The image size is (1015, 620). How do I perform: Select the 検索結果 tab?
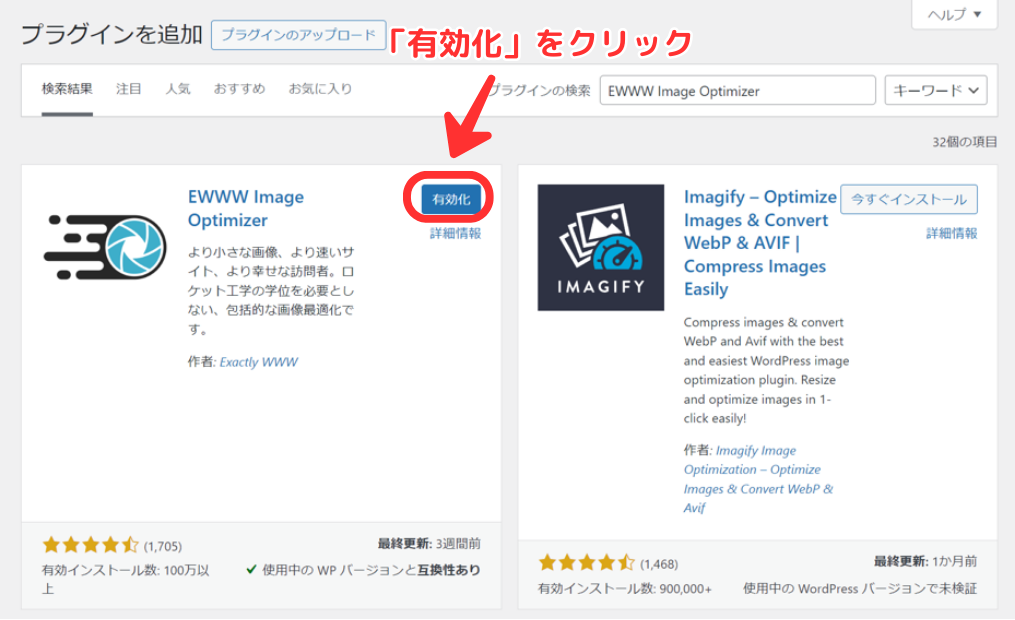(67, 89)
